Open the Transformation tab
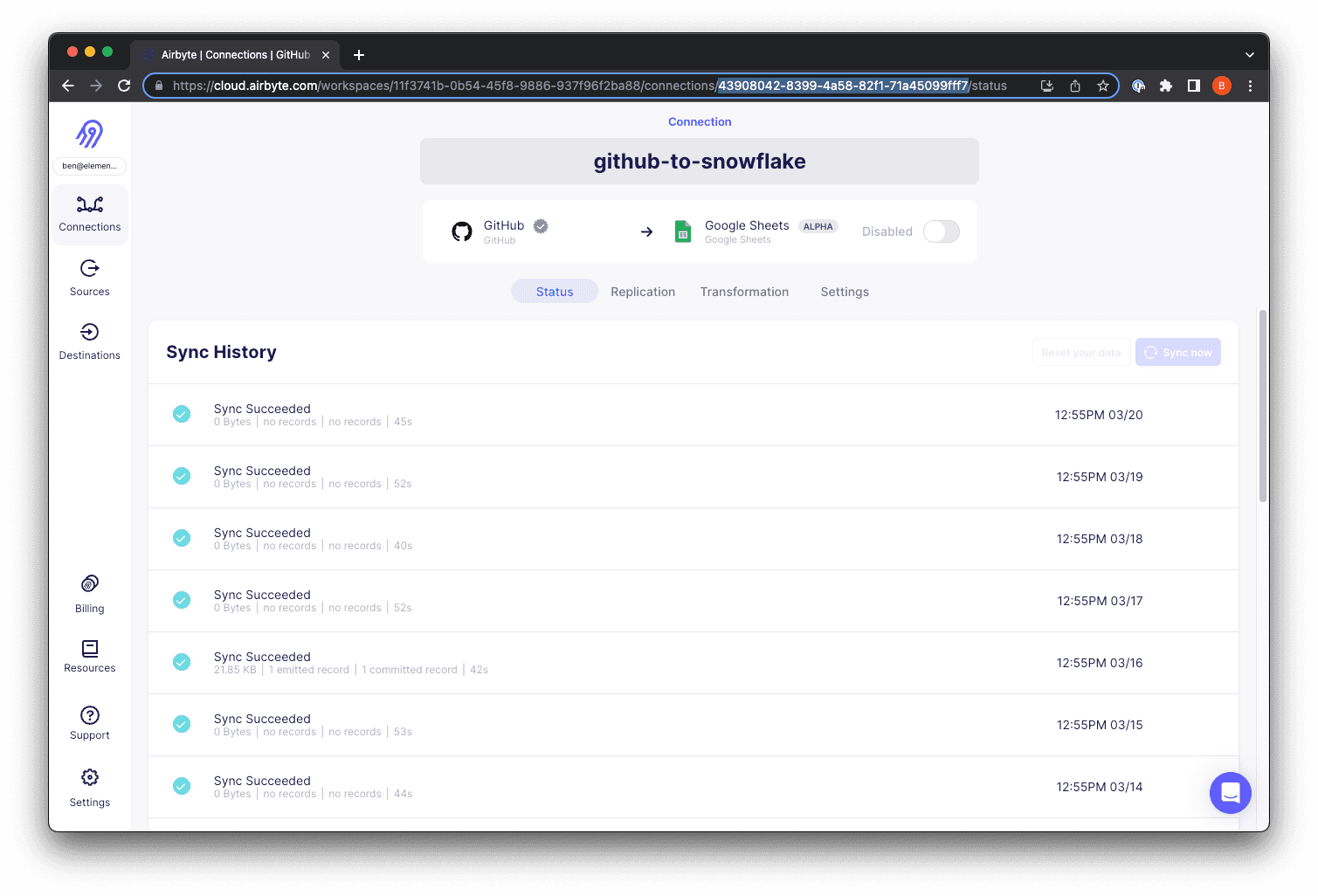1318x896 pixels. (744, 291)
